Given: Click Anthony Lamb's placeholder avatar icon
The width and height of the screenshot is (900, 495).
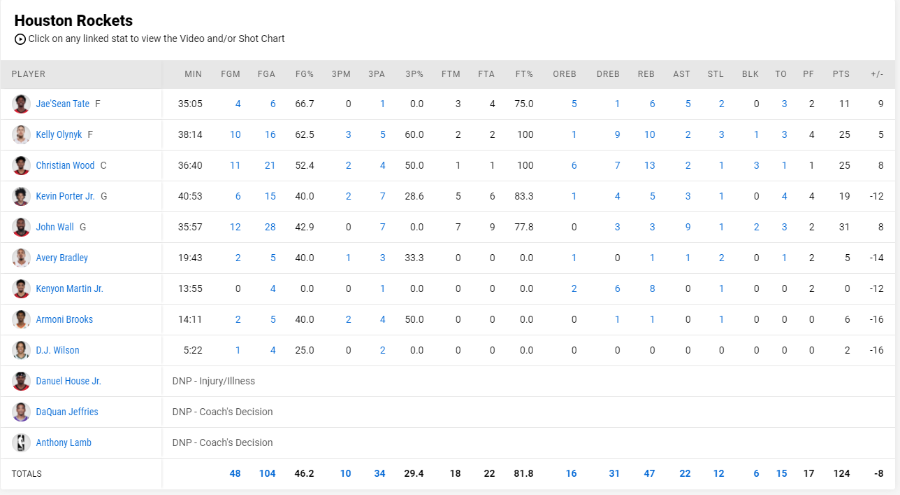Looking at the screenshot, I should click(x=21, y=443).
